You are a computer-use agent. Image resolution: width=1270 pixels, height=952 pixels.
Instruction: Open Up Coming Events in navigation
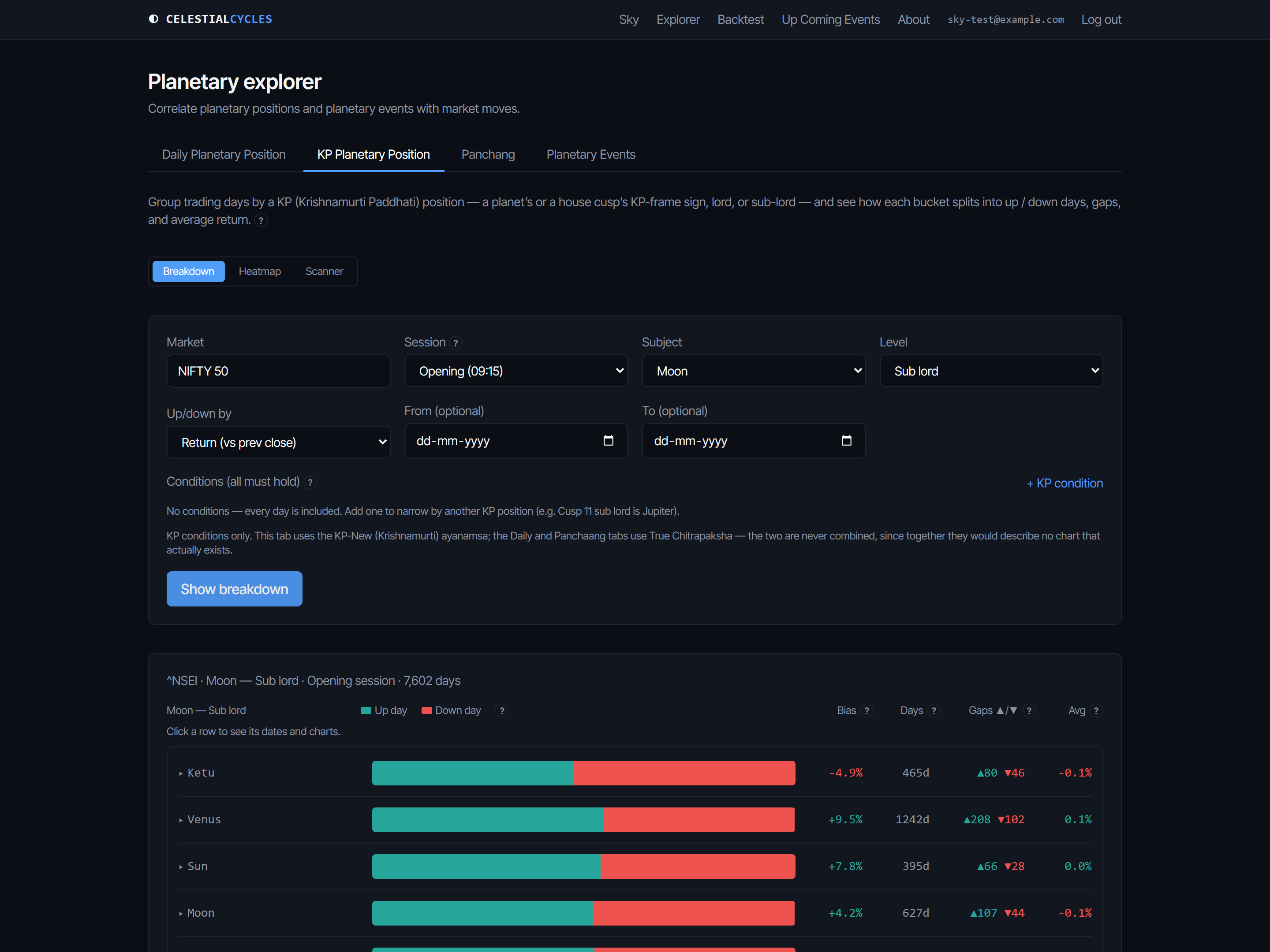(x=831, y=19)
